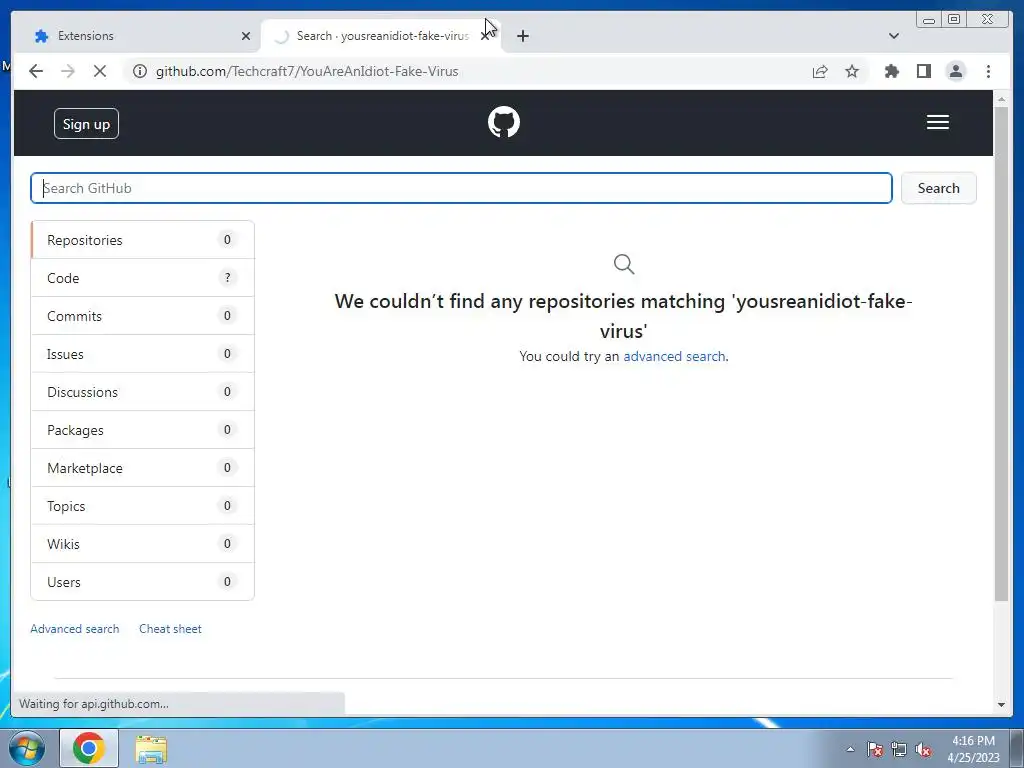Click the Action Center flag icon

click(875, 749)
